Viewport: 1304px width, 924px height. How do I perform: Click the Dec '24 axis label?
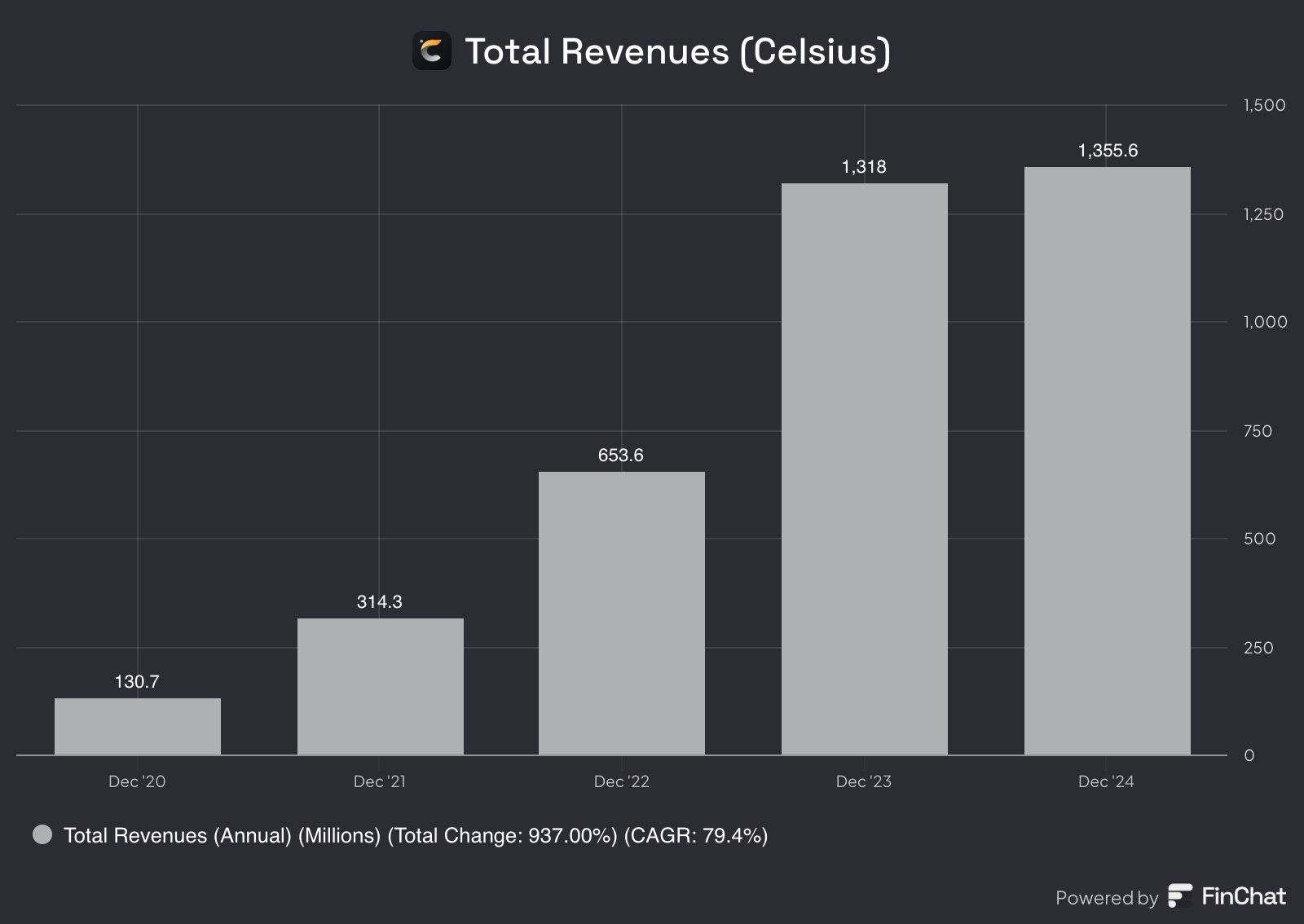click(1106, 781)
